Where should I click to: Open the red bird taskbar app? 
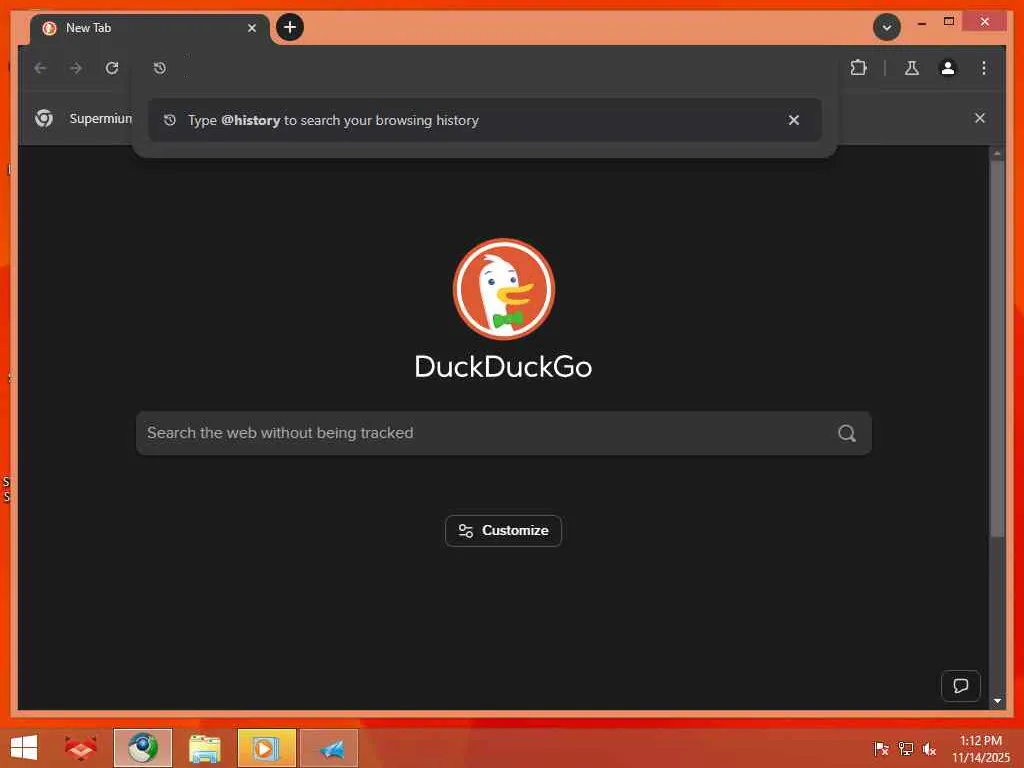coord(81,748)
